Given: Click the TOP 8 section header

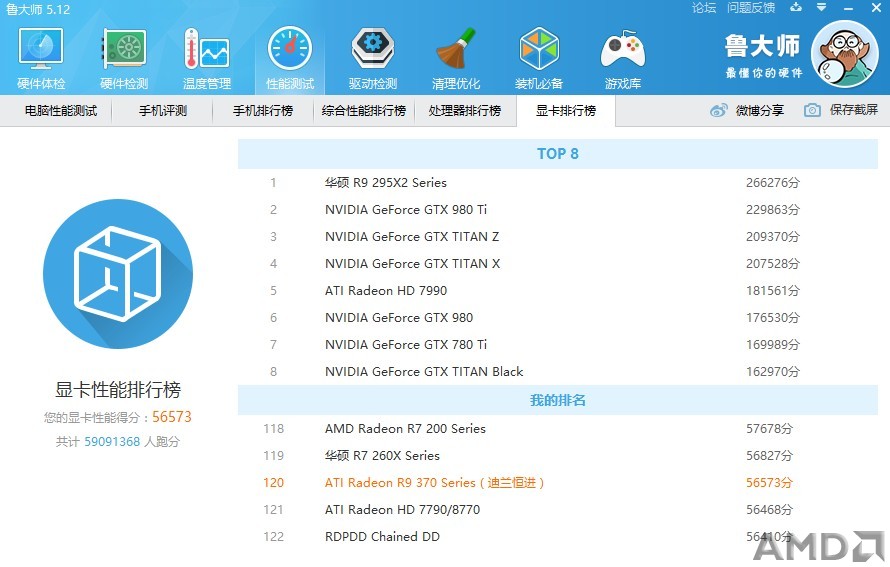Looking at the screenshot, I should [x=558, y=154].
